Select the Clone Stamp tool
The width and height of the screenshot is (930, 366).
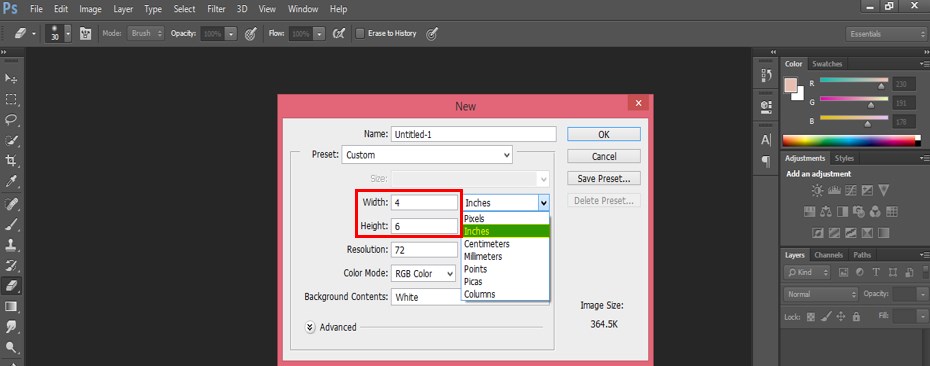click(11, 245)
